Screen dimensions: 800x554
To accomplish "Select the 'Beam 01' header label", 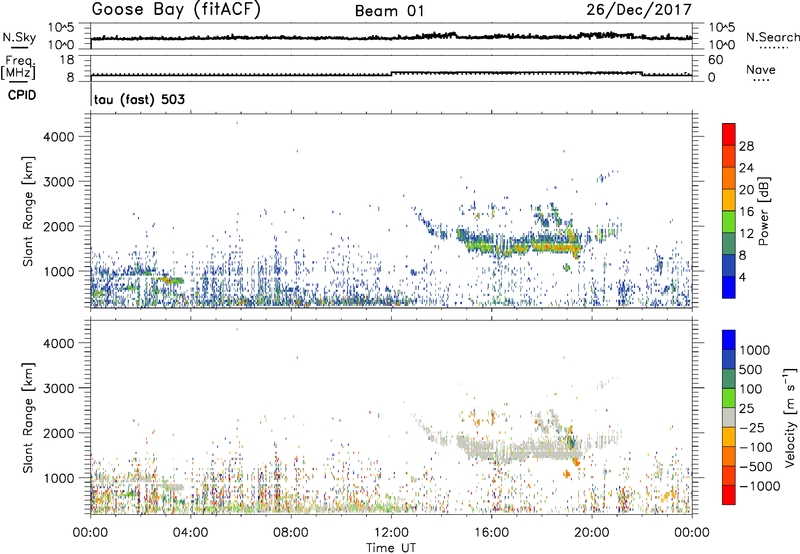I will pyautogui.click(x=390, y=11).
